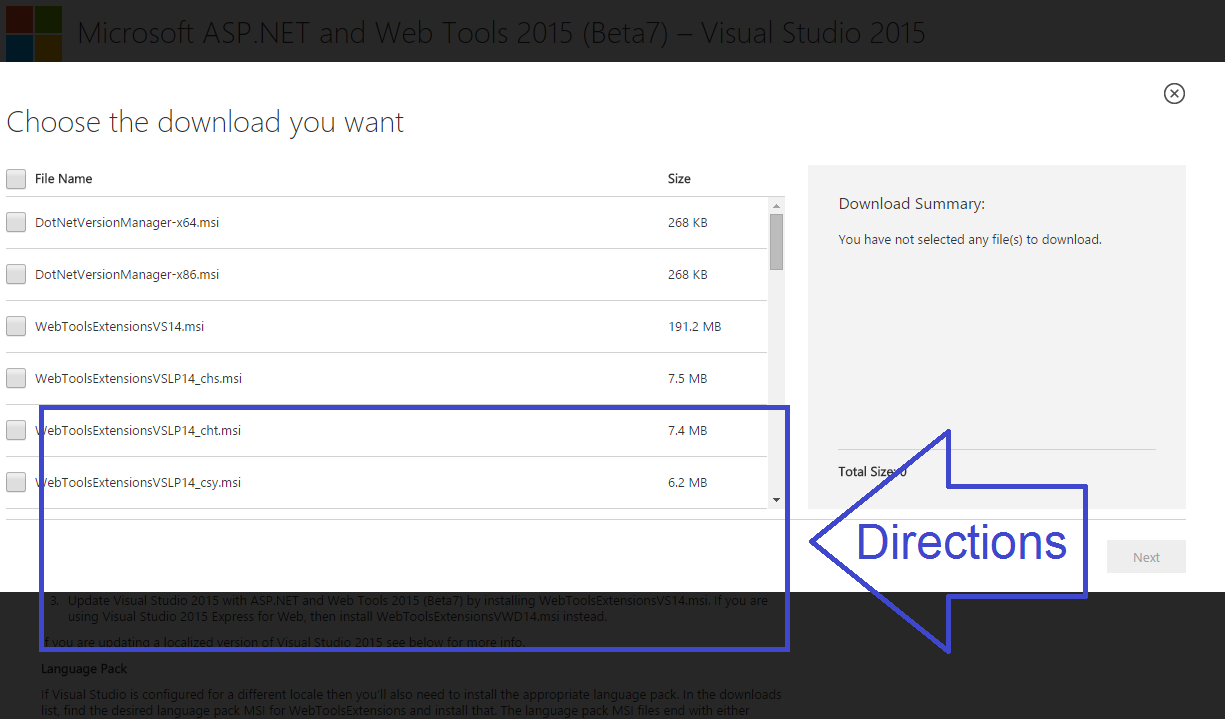Click the "7.4 MB" size value
Screen dimensions: 1225x719
687,430
